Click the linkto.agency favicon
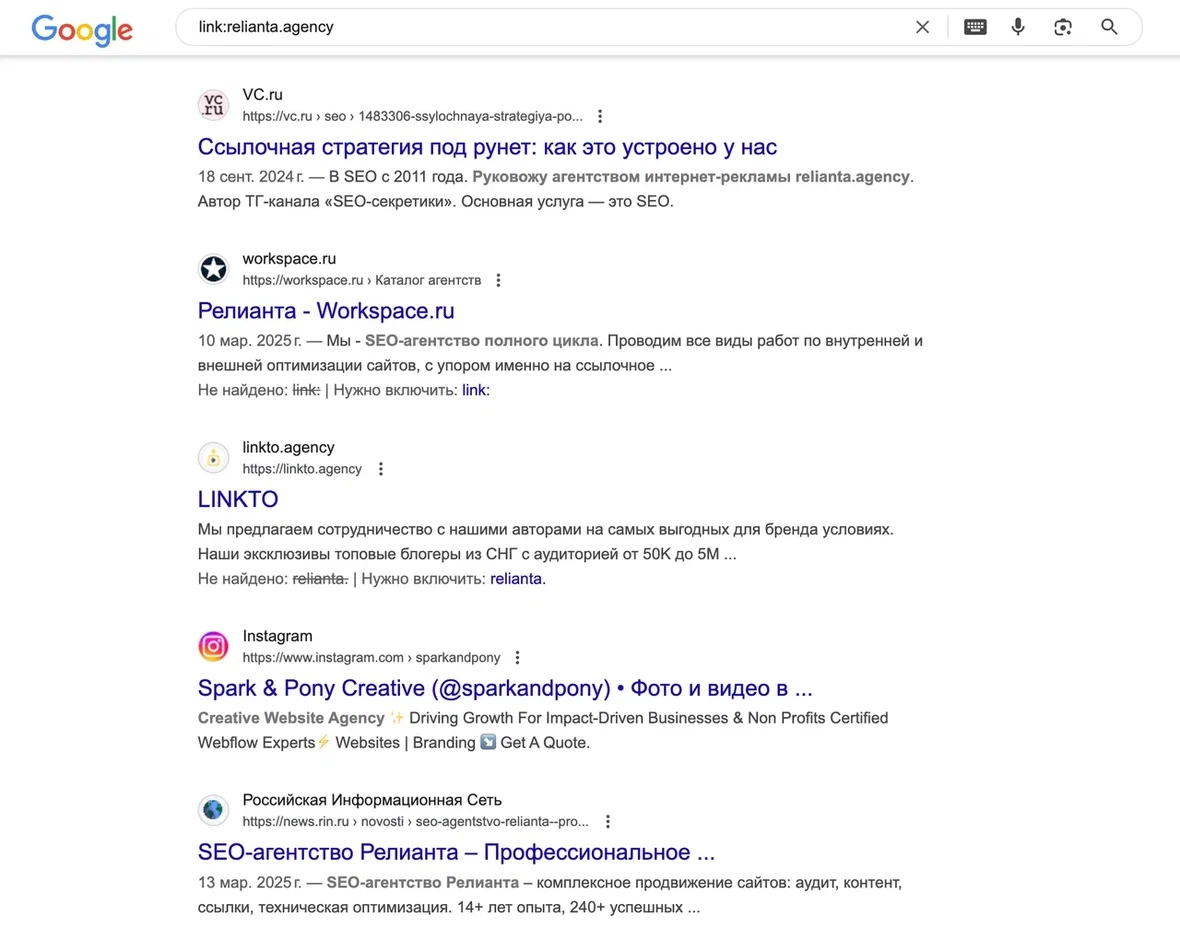Viewport: 1180px width, 940px height. click(x=214, y=458)
